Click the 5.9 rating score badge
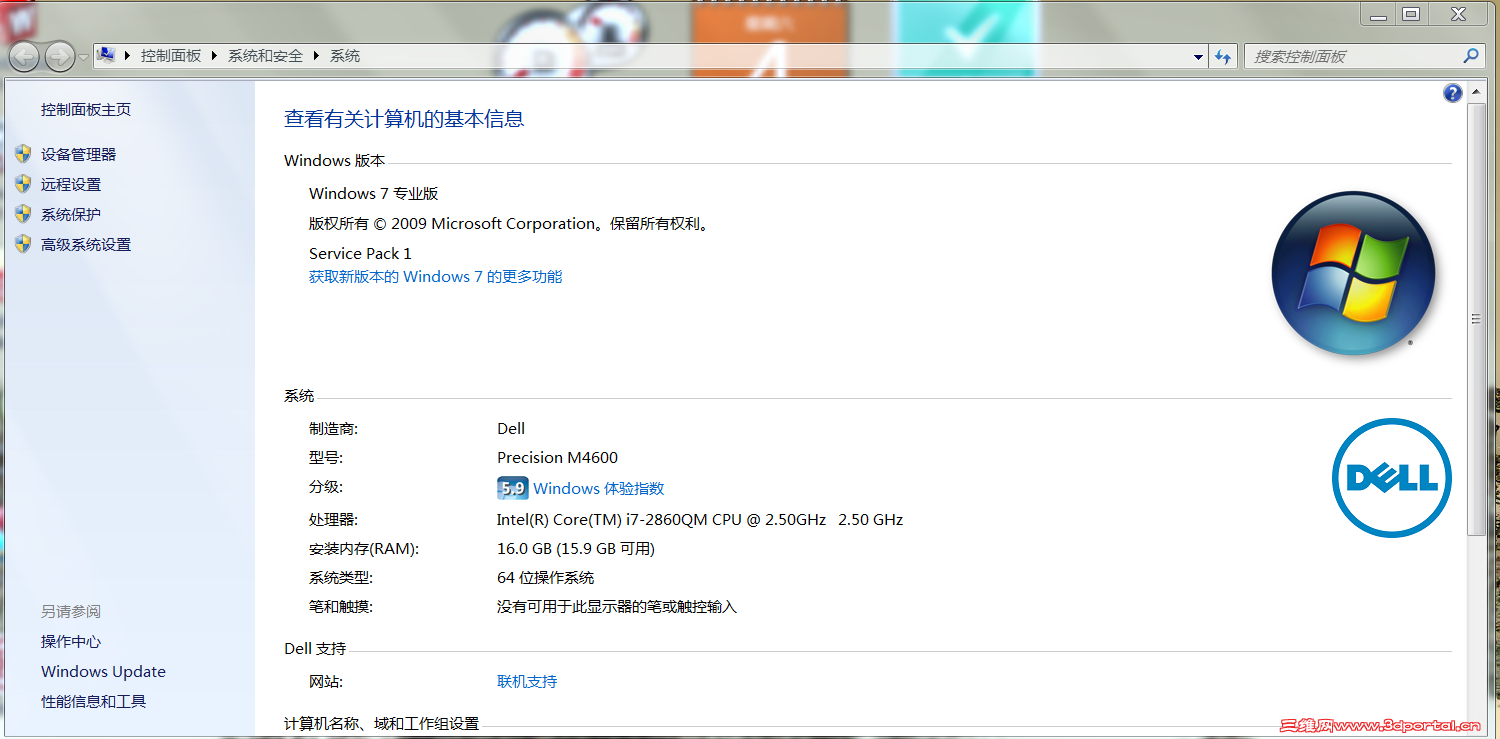1500x739 pixels. click(512, 488)
